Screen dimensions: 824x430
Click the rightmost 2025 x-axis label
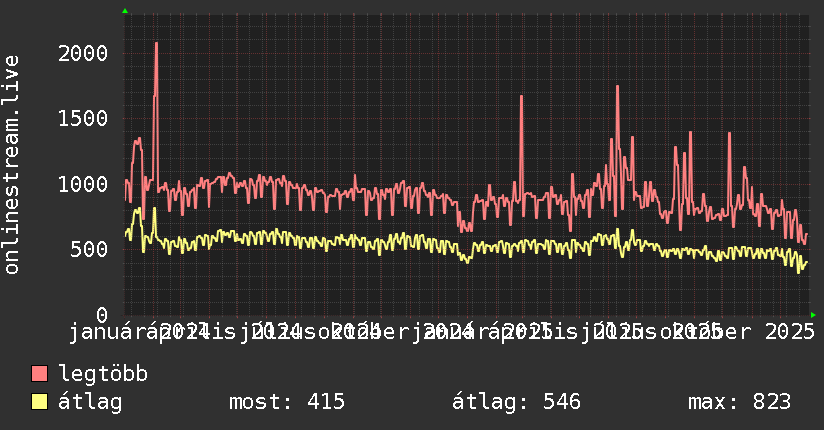(789, 332)
